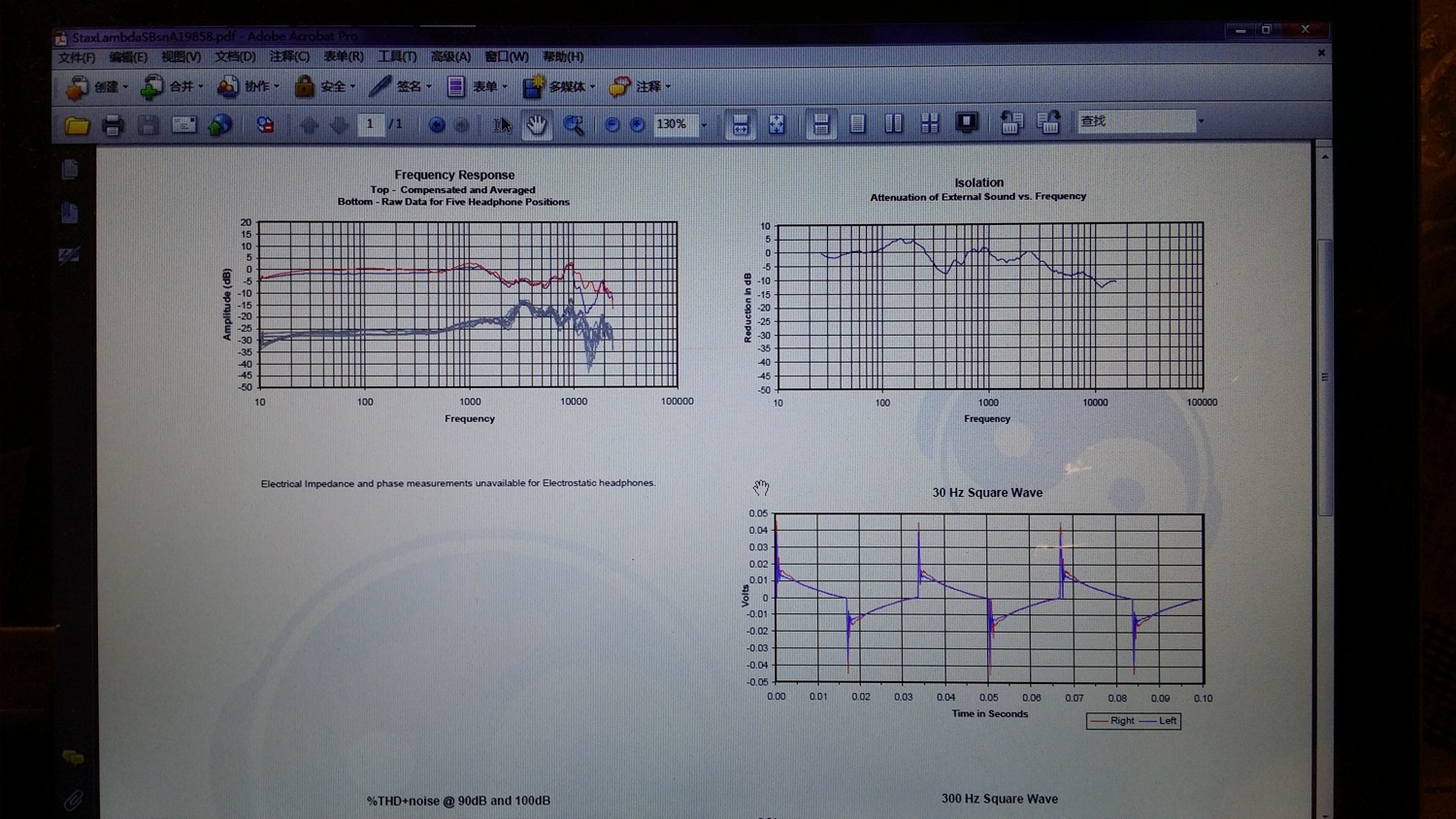The height and width of the screenshot is (819, 1456).
Task: Choose the marquee zoom magnifier tool
Action: pyautogui.click(x=574, y=124)
